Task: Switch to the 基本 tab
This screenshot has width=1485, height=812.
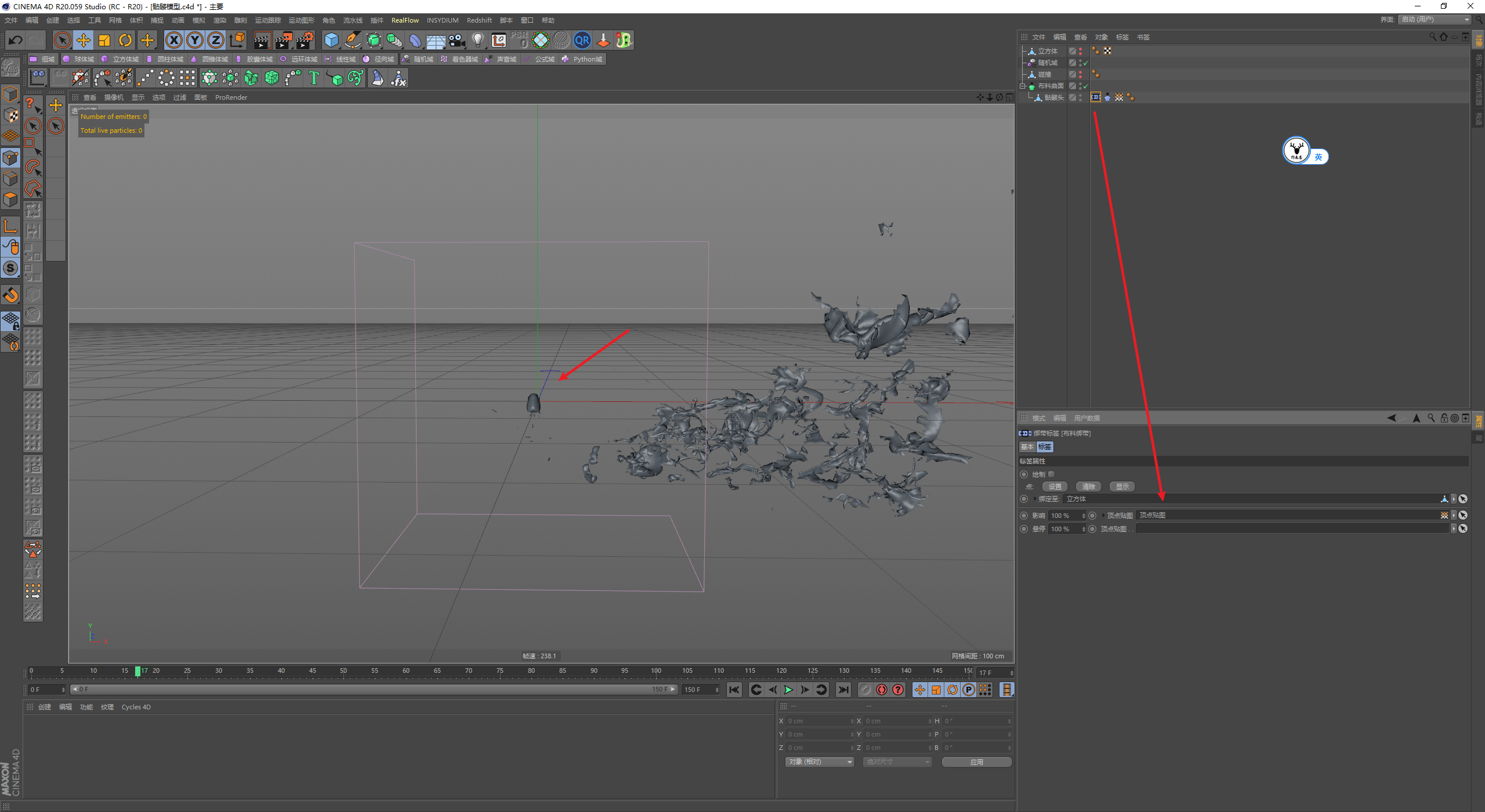Action: pos(1027,447)
